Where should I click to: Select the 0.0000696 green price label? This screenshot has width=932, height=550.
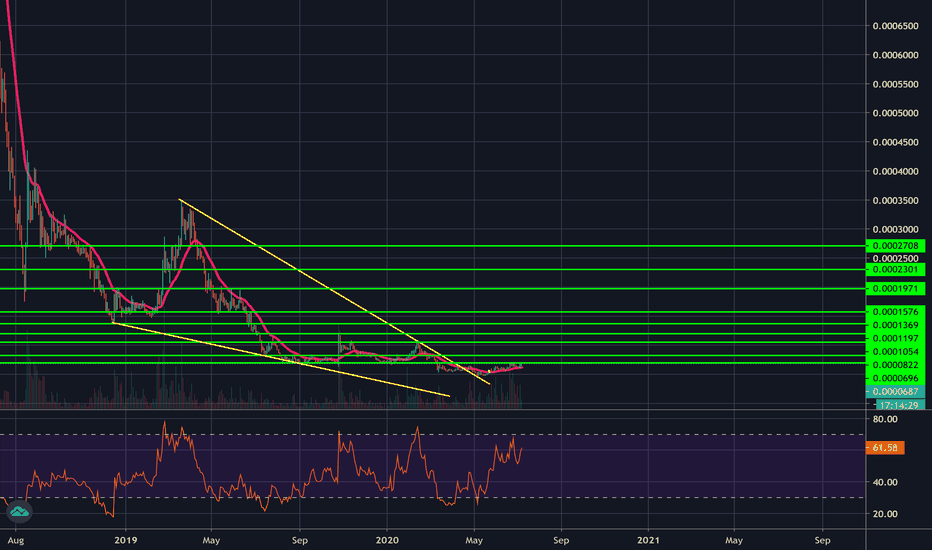(x=896, y=378)
